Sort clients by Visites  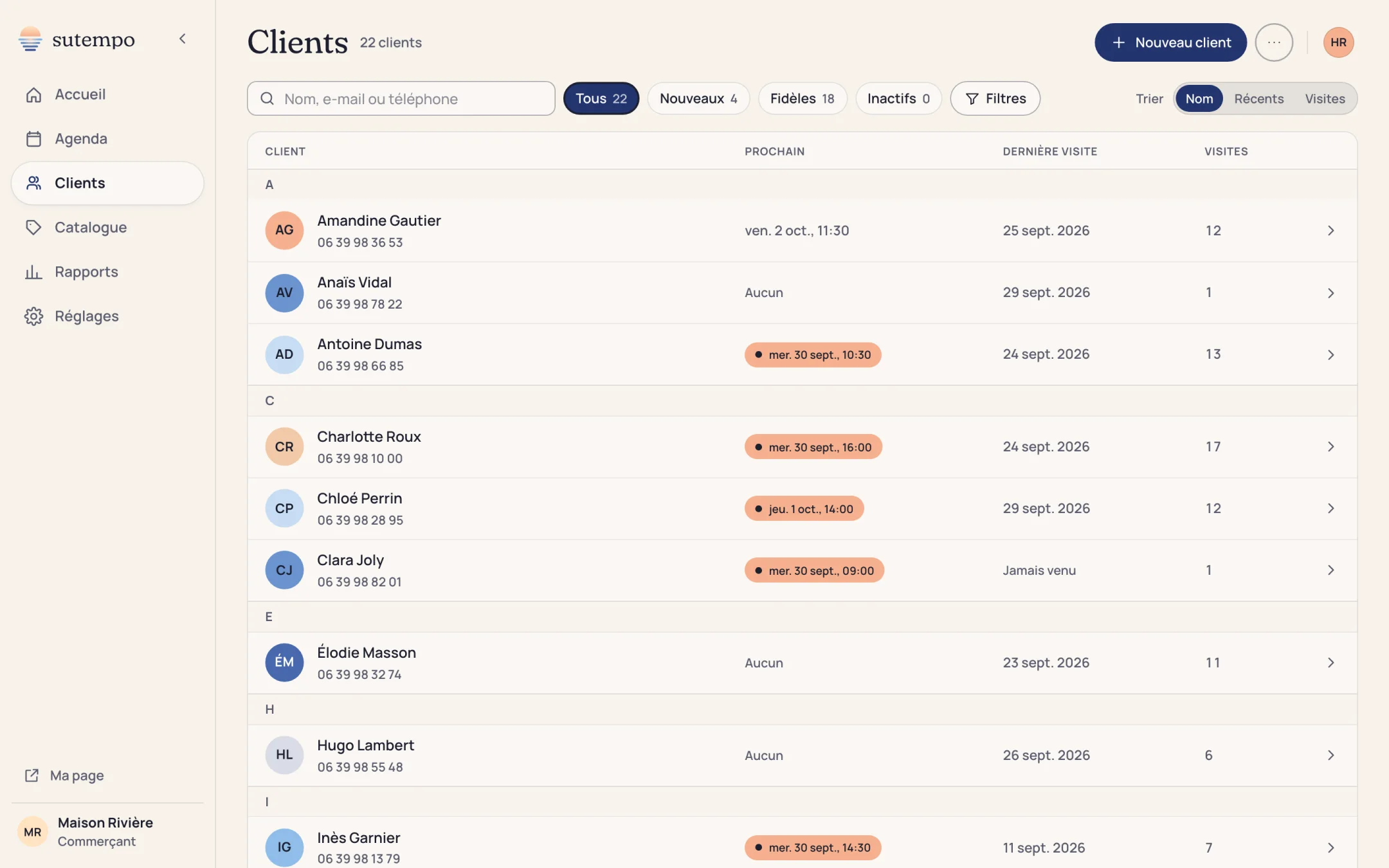tap(1325, 98)
